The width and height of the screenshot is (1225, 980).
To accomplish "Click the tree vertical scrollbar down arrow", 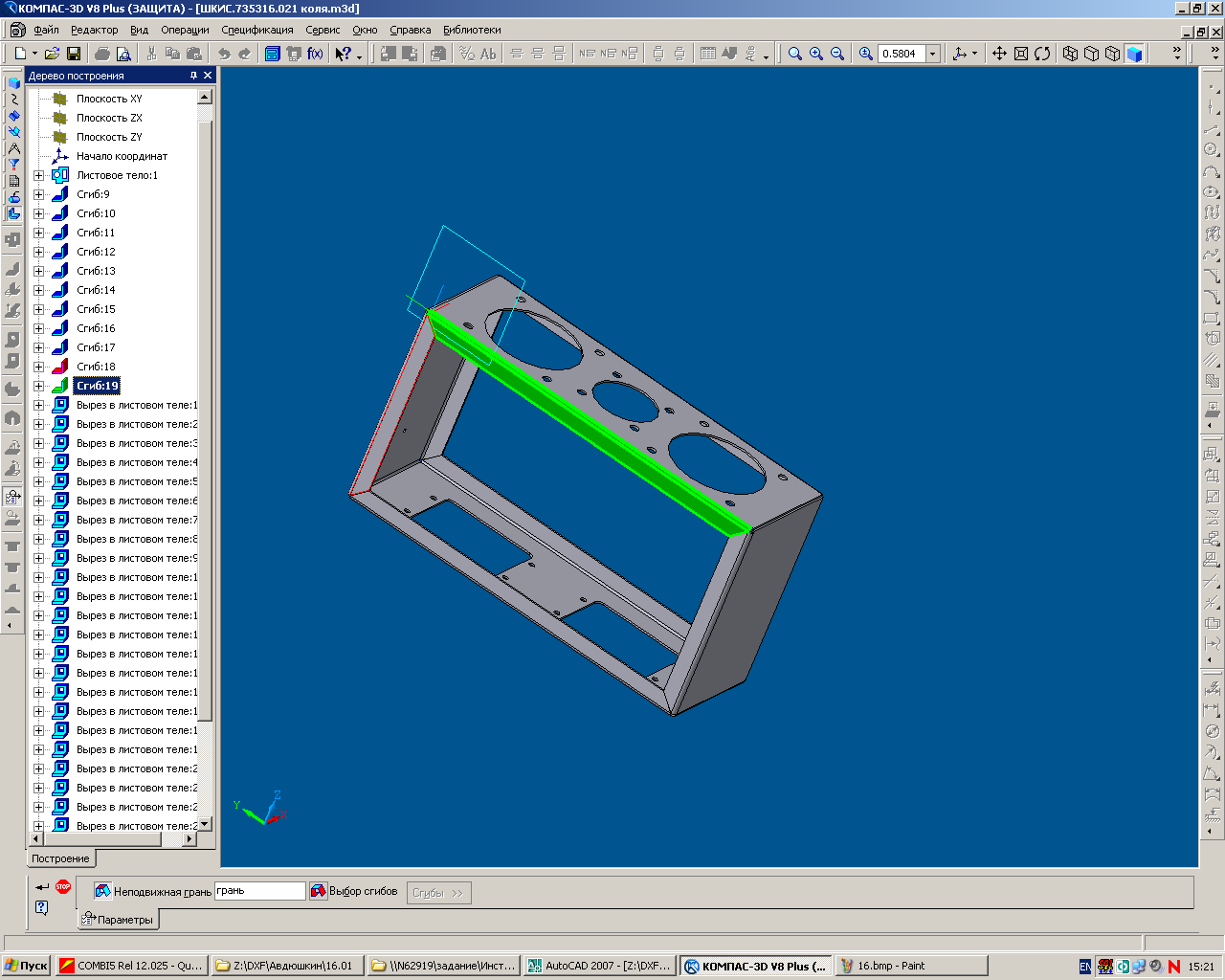I will [205, 823].
